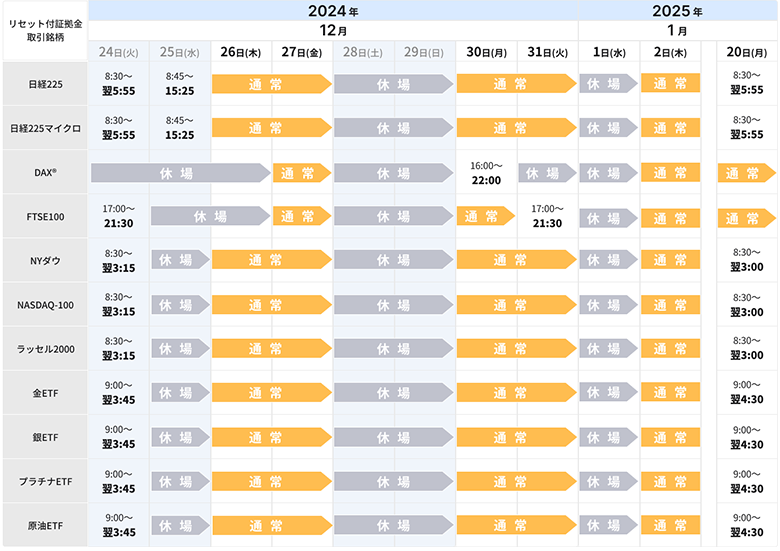Click the 2025年 year heading
Image resolution: width=780 pixels, height=551 pixels.
point(677,11)
